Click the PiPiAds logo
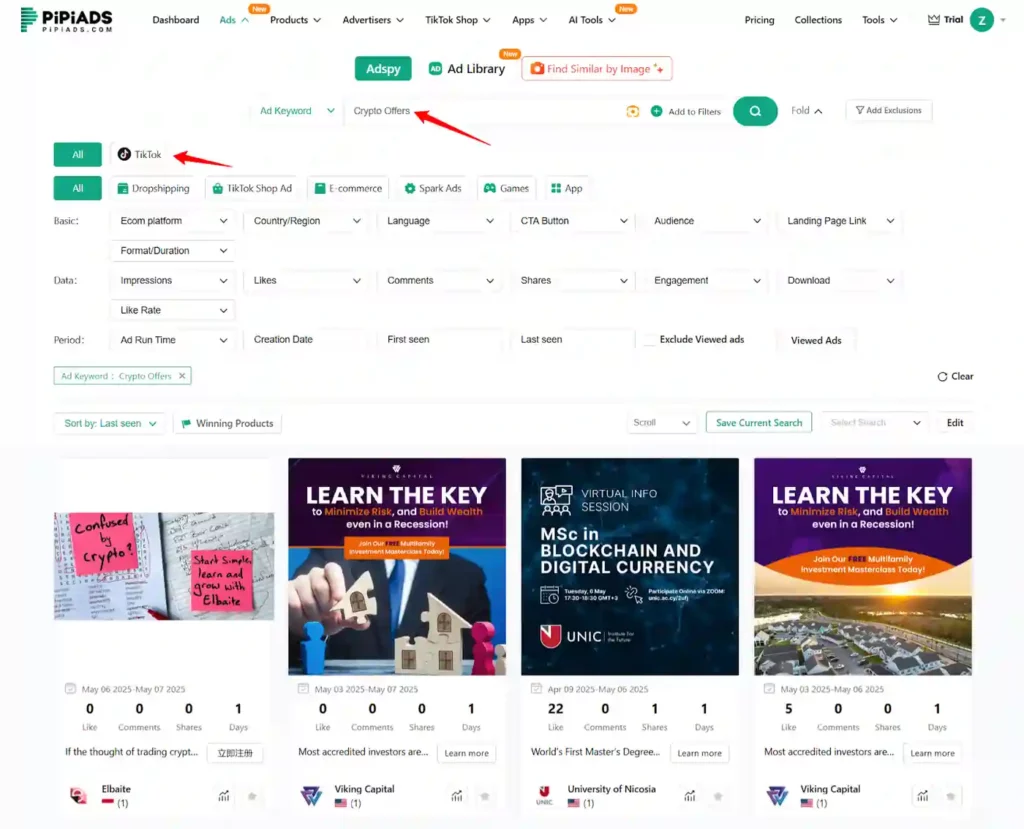This screenshot has width=1024, height=829. (65, 19)
